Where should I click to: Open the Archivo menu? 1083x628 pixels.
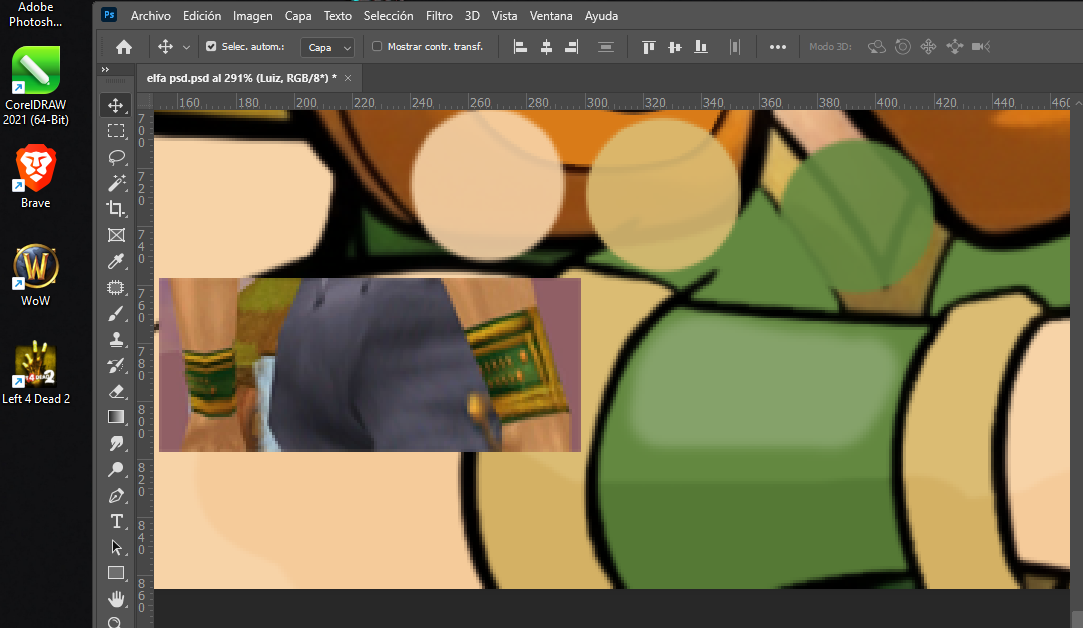click(151, 15)
